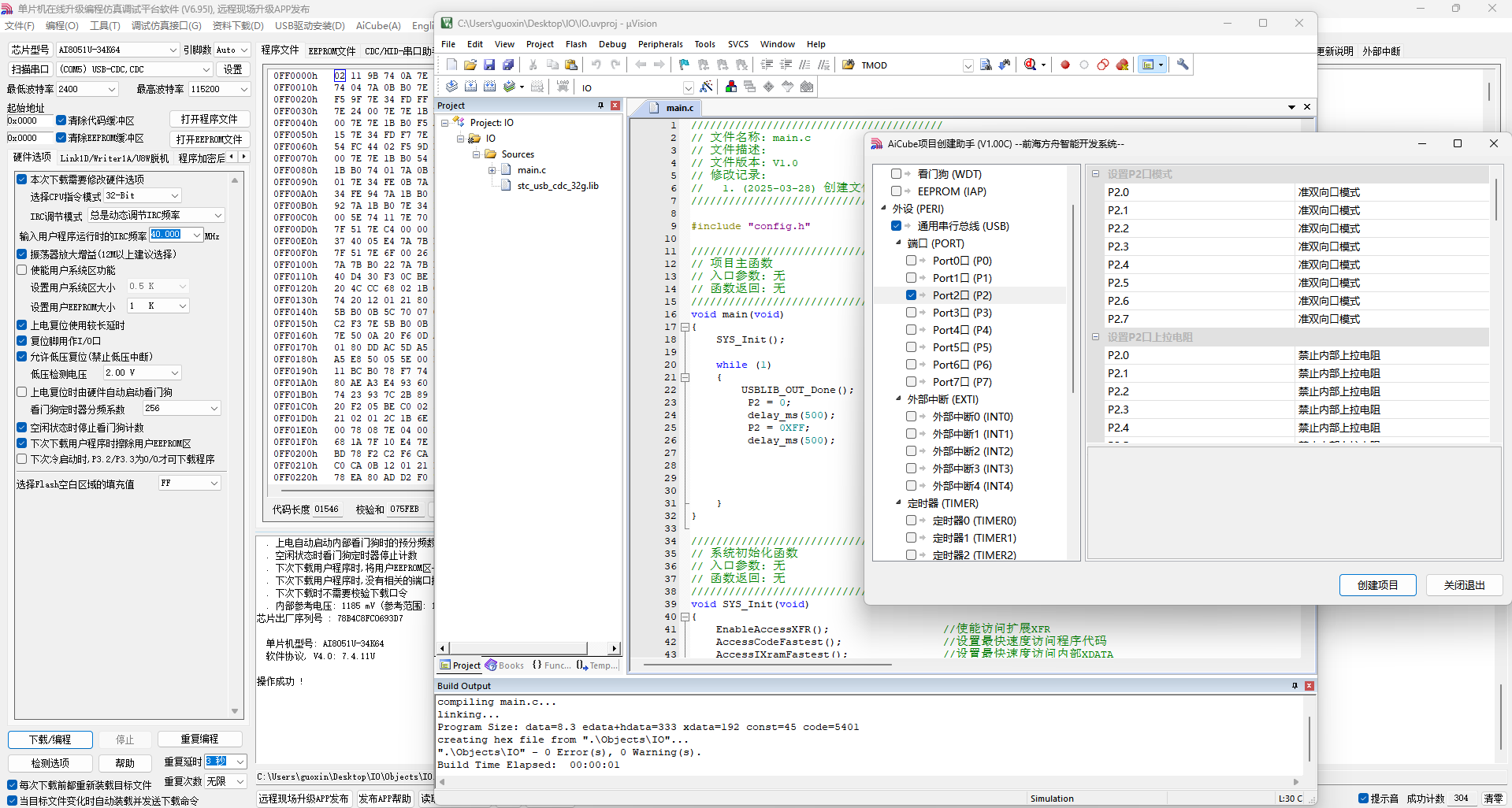This screenshot has width=1512, height=808.
Task: Click 关闭退出 button in AiCube dialog
Action: [1464, 585]
